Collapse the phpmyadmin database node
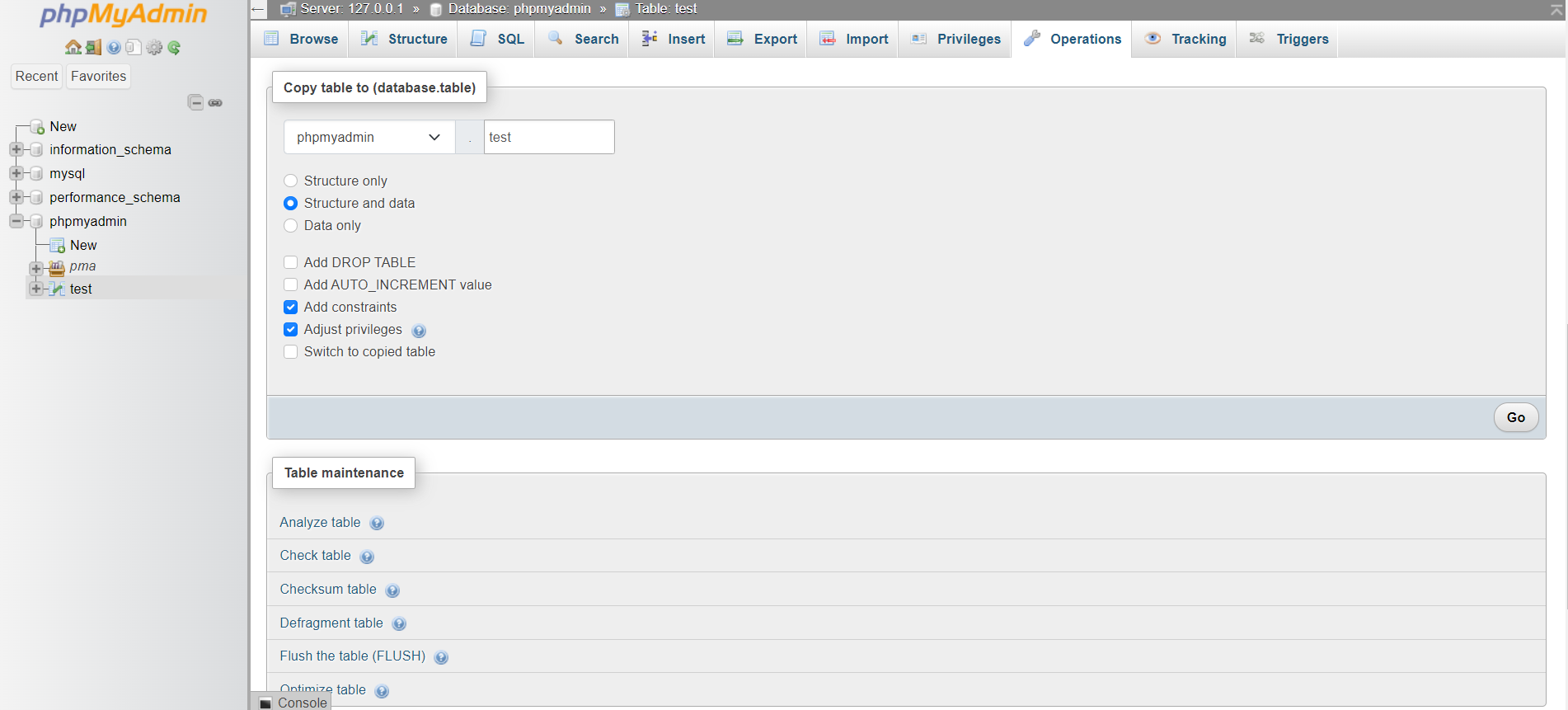Screen dimensions: 1568x710 16,221
